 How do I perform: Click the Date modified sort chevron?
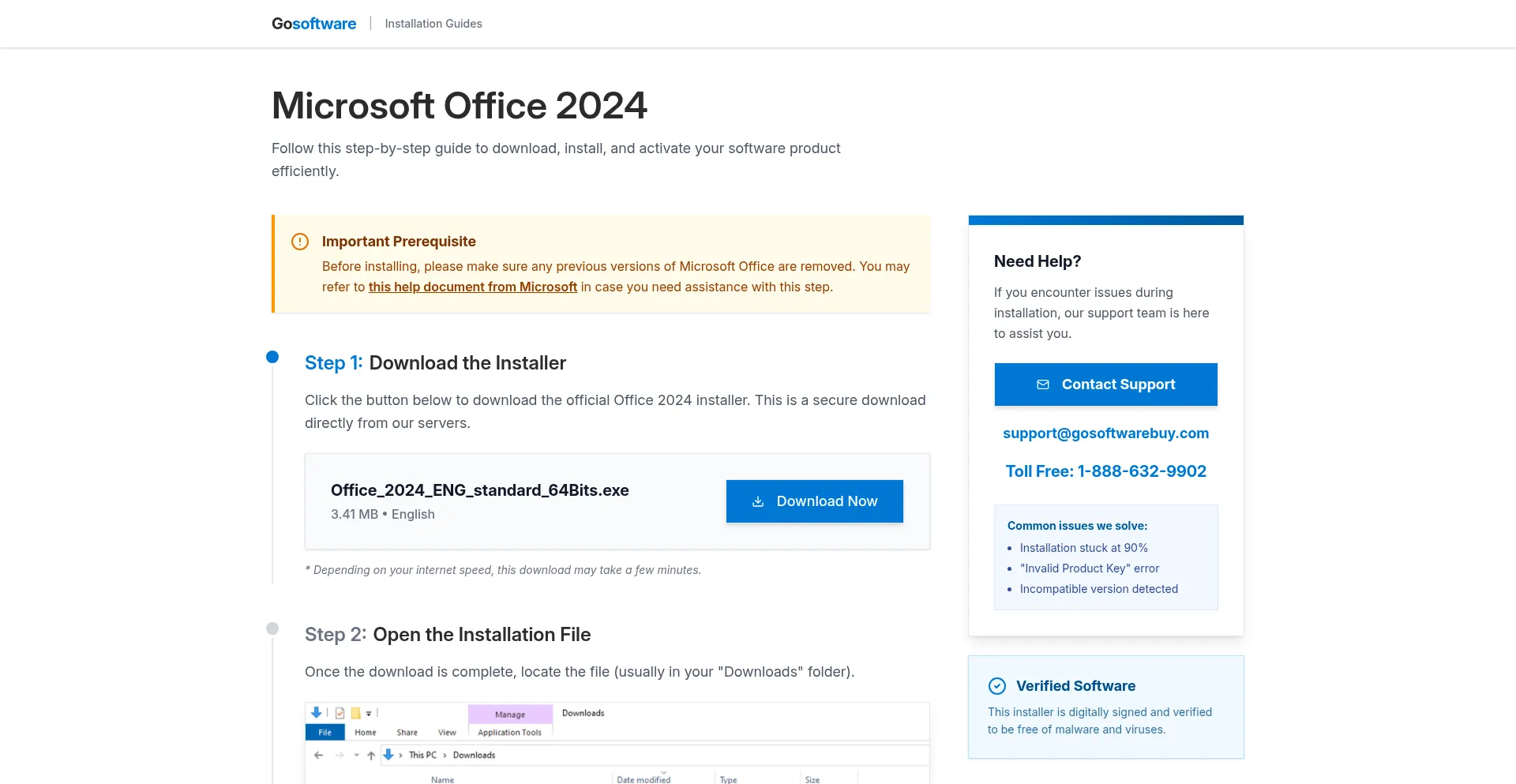pos(664,773)
